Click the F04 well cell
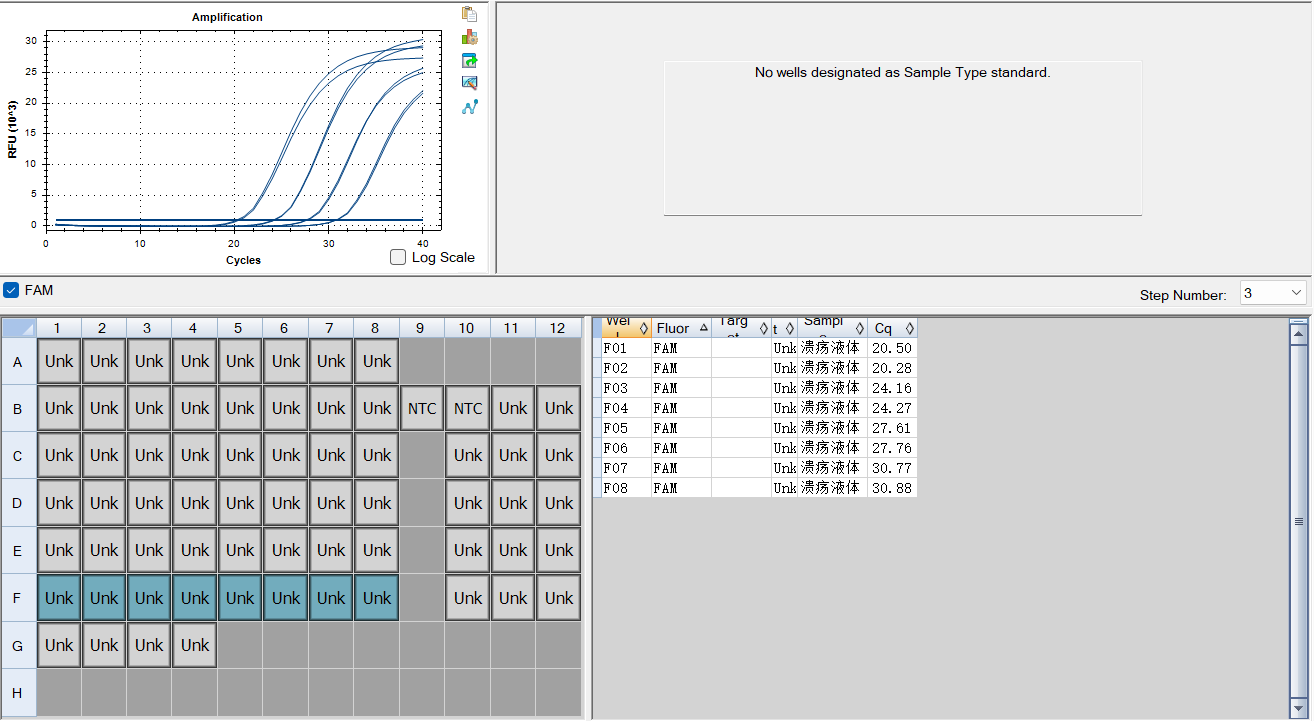The image size is (1314, 721). tap(626, 408)
